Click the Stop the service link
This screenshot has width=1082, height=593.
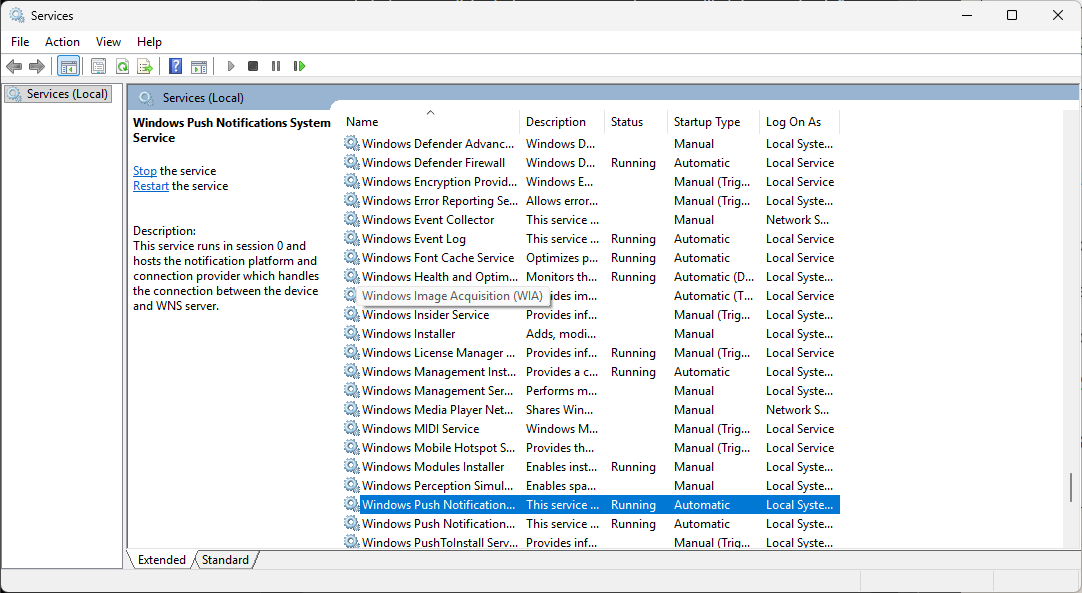click(x=145, y=171)
